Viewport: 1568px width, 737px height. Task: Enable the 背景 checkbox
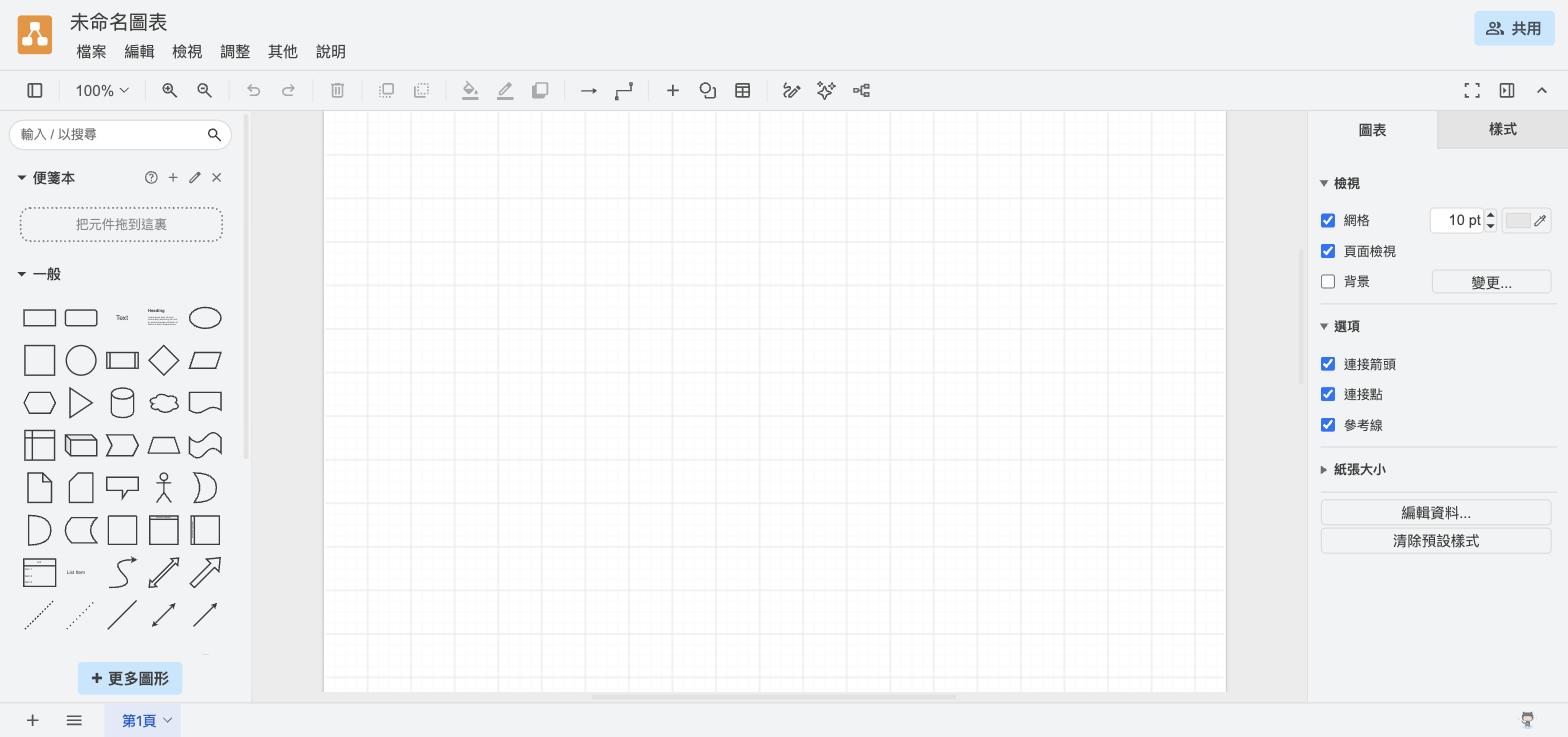click(x=1328, y=282)
